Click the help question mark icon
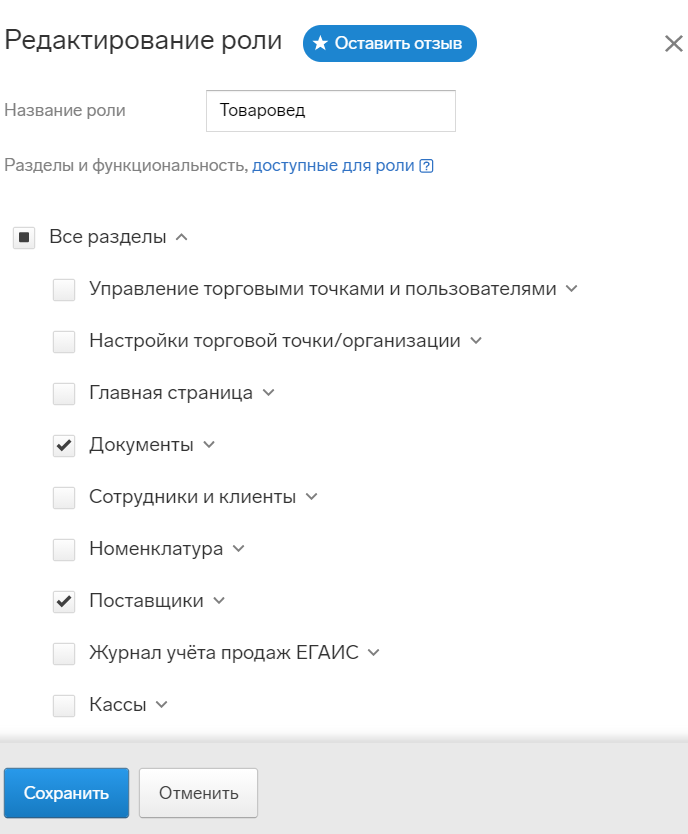The image size is (688, 834). [426, 166]
